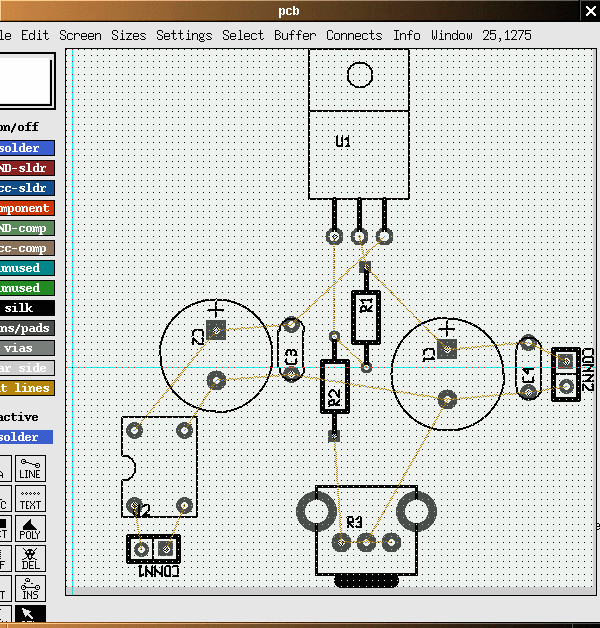Activate the DEL delete tool

pyautogui.click(x=30, y=557)
